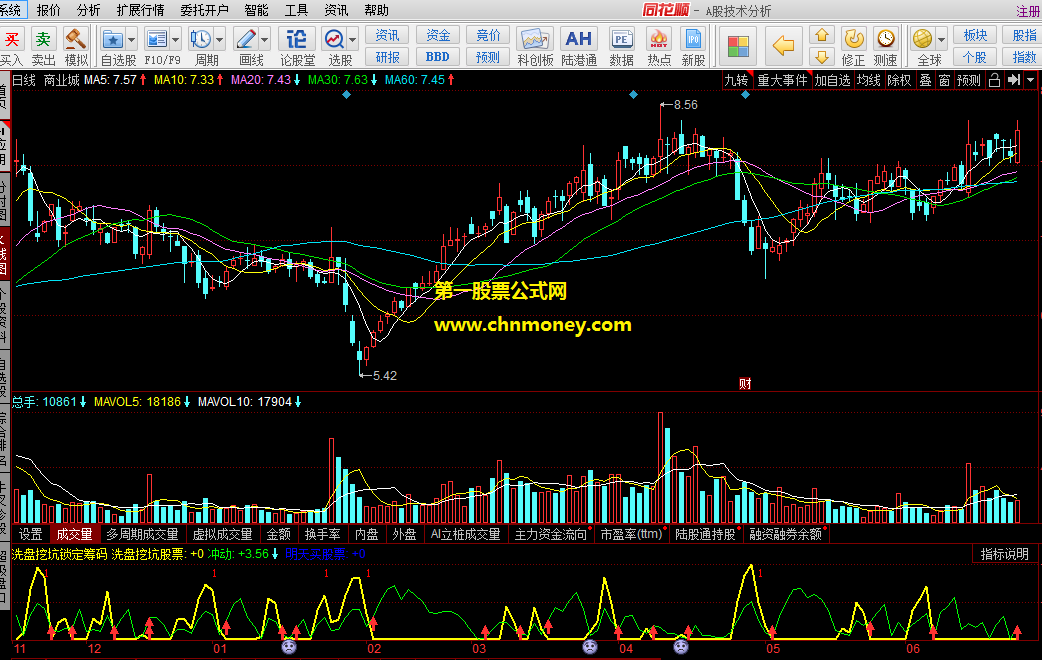Toggle the 重大事件 major events display
This screenshot has height=660, width=1042.
click(782, 80)
